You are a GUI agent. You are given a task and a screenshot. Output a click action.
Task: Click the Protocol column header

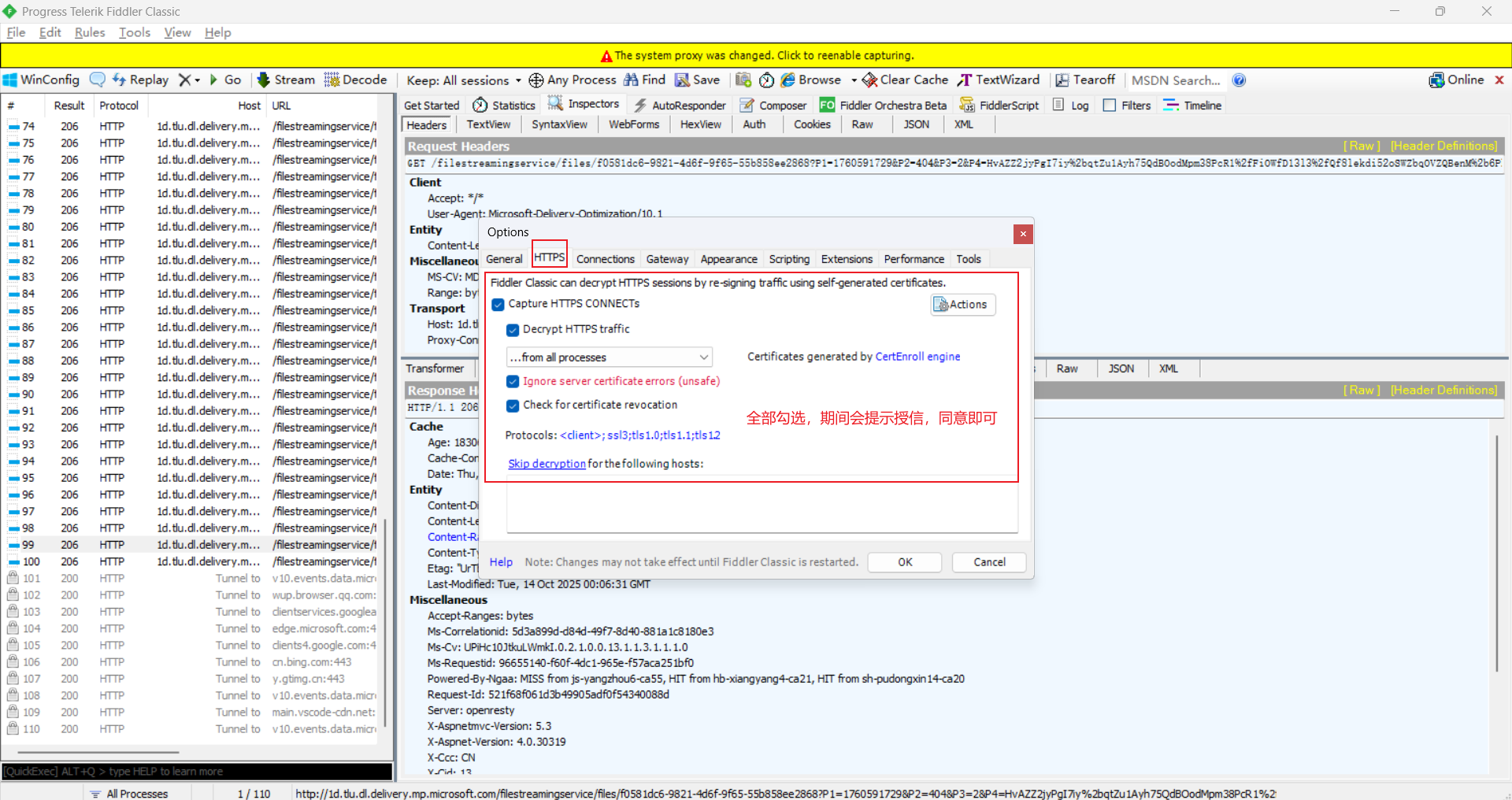pyautogui.click(x=119, y=106)
